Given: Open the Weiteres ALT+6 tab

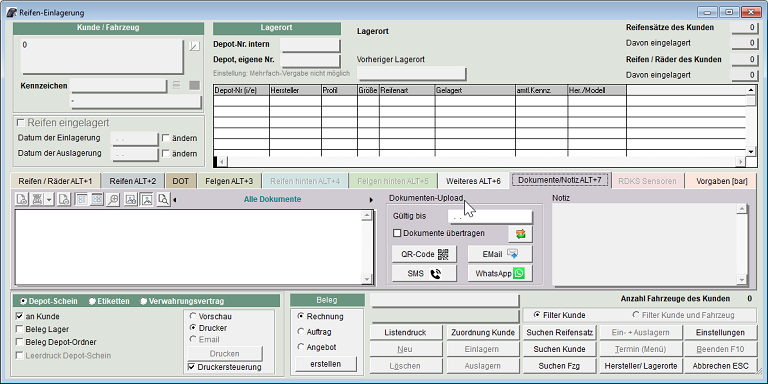Looking at the screenshot, I should [x=473, y=181].
